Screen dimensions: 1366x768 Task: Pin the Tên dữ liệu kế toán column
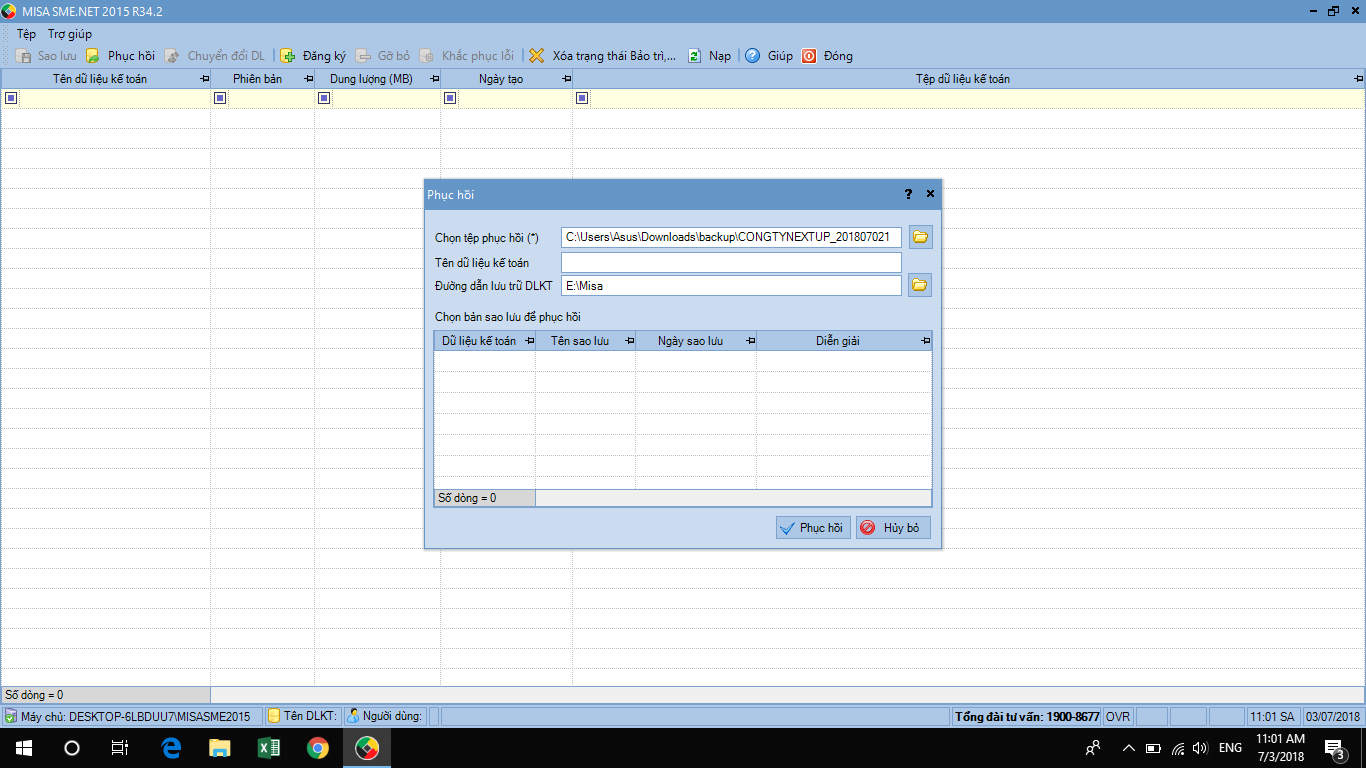[204, 79]
